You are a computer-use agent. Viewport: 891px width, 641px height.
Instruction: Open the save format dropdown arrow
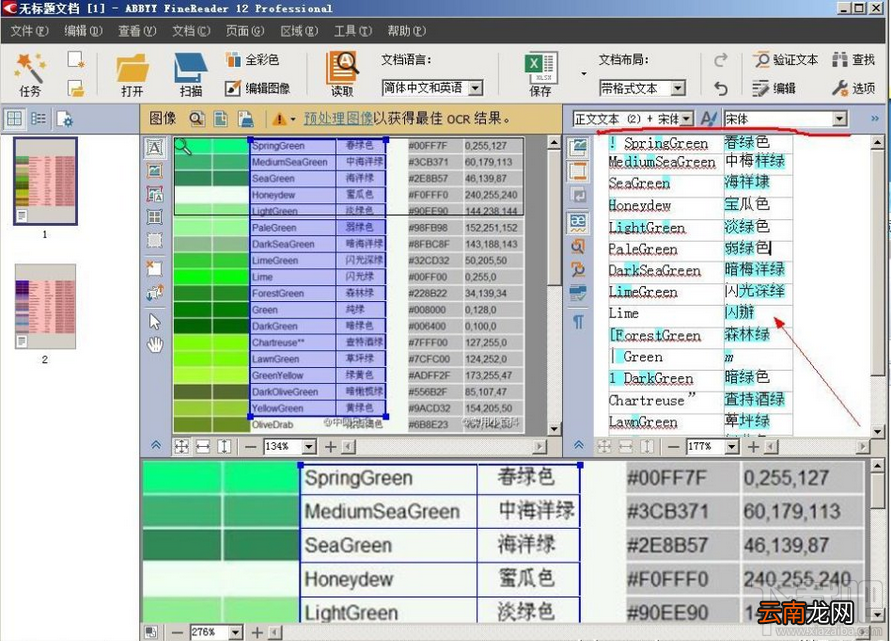click(x=584, y=73)
